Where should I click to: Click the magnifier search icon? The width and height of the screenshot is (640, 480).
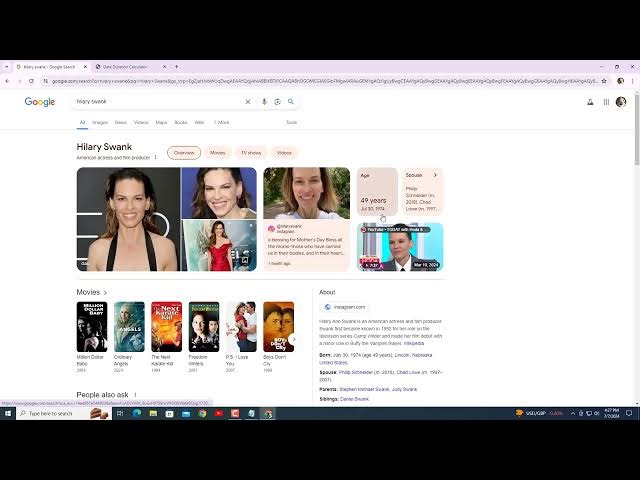(x=291, y=102)
